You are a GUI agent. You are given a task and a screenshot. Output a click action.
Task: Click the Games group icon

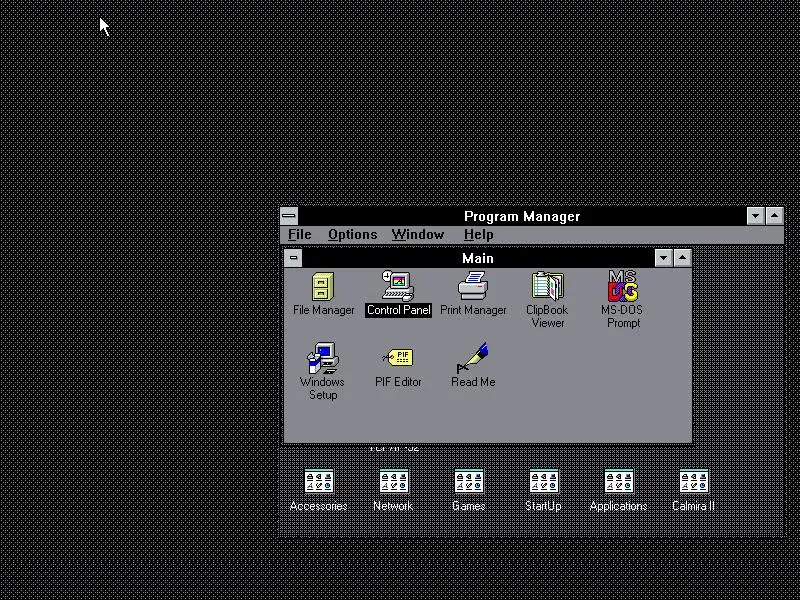[469, 481]
